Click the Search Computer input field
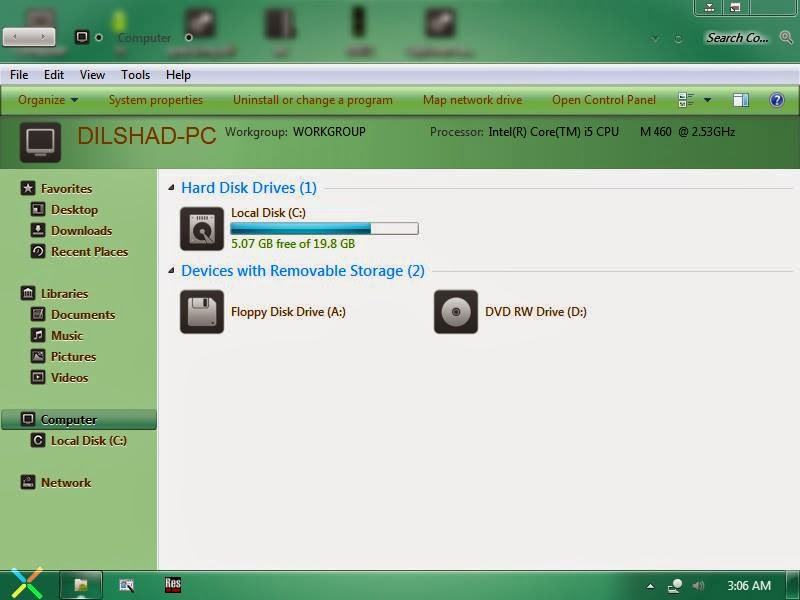800x600 pixels. point(737,38)
